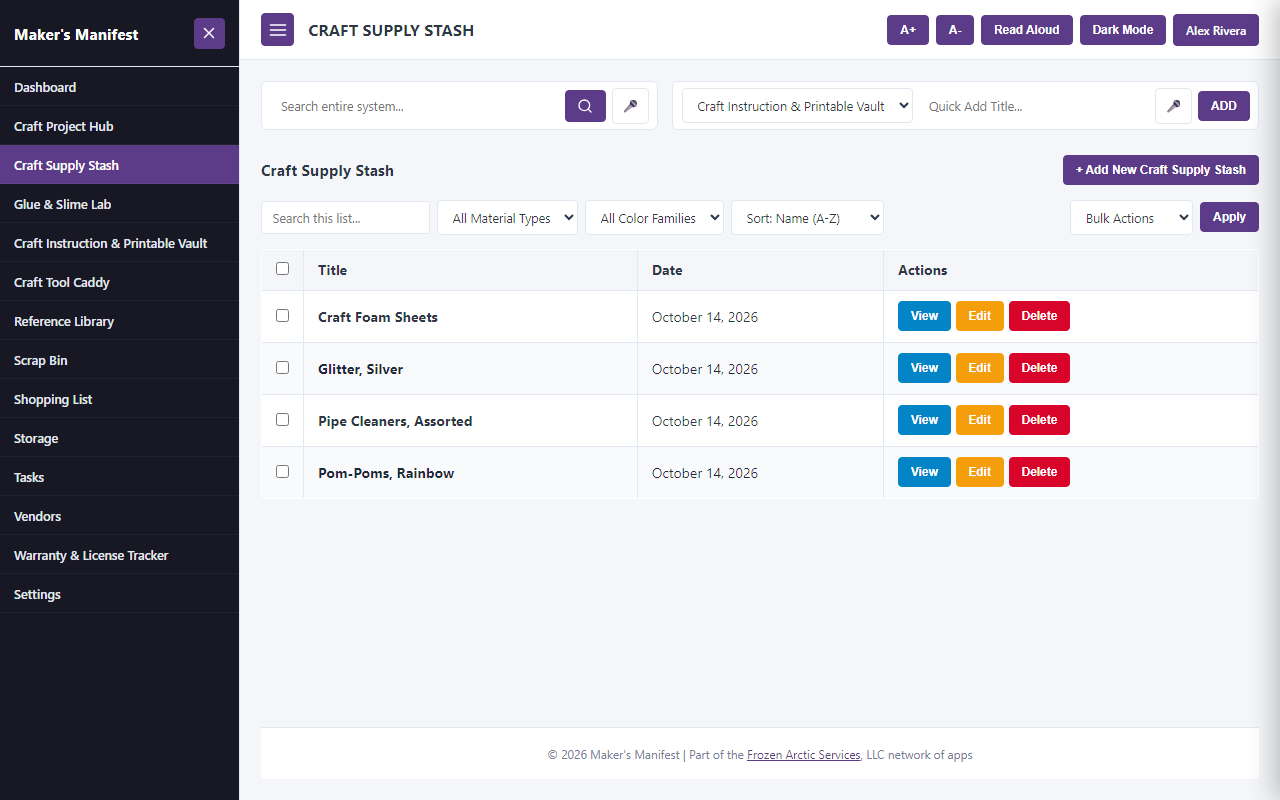Image resolution: width=1280 pixels, height=800 pixels.
Task: Click the ADD quick add button
Action: (1224, 106)
